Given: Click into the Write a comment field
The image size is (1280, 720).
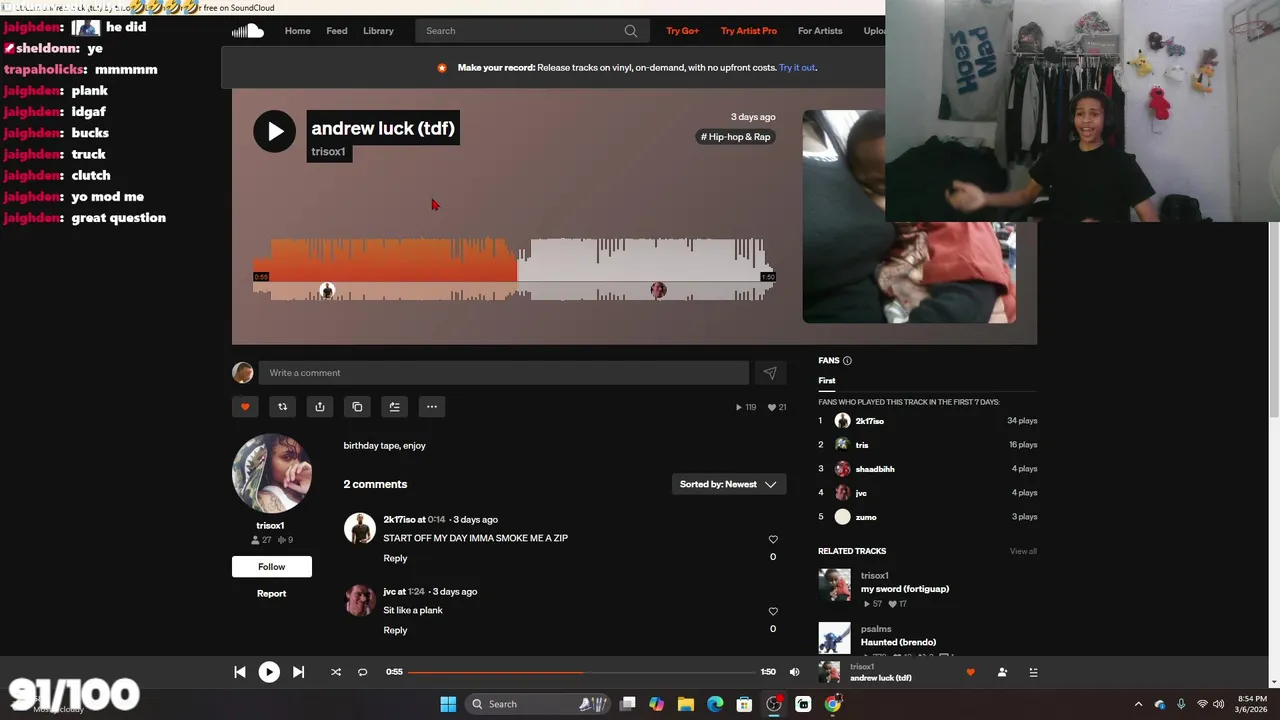Looking at the screenshot, I should coord(503,373).
